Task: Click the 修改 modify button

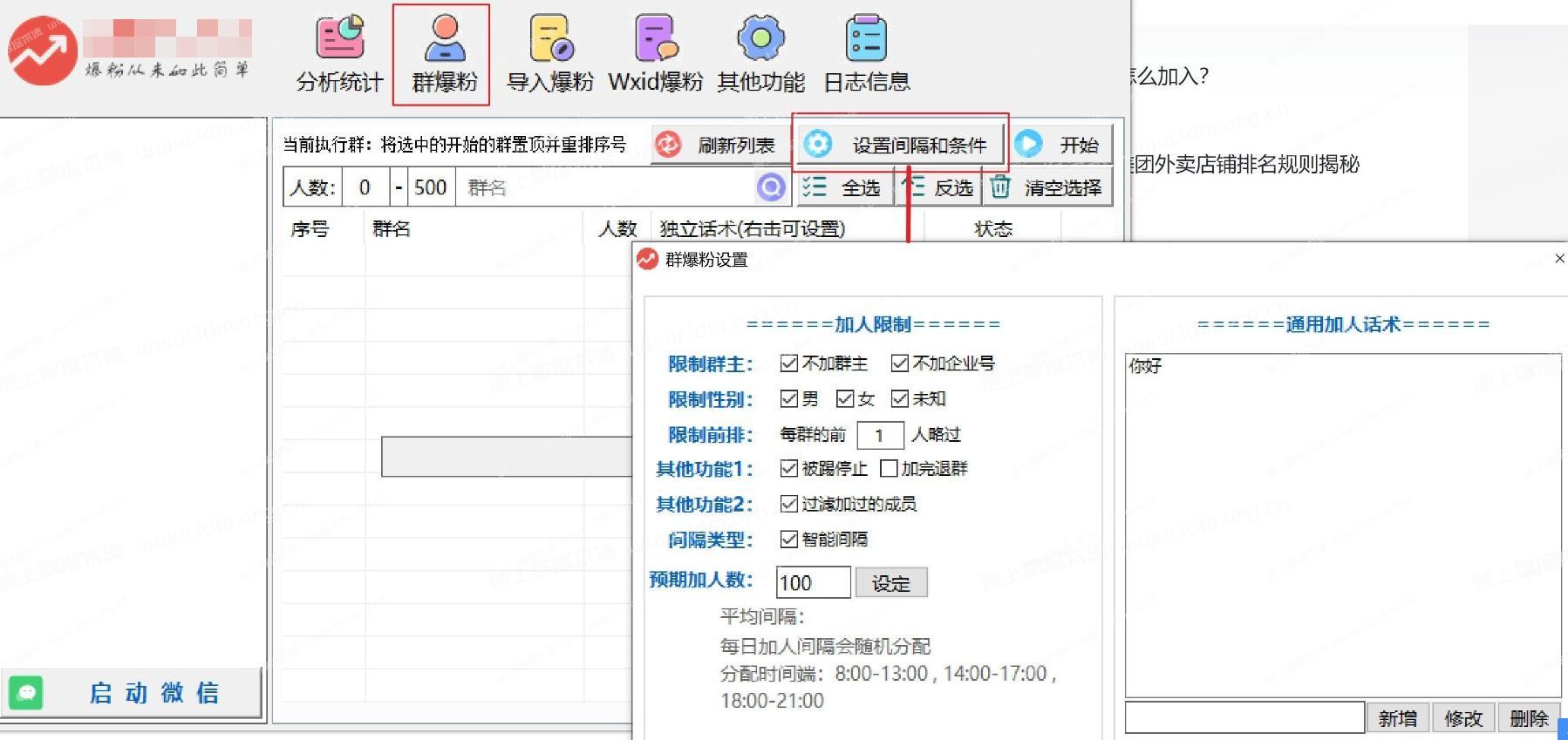Action: (x=1463, y=718)
